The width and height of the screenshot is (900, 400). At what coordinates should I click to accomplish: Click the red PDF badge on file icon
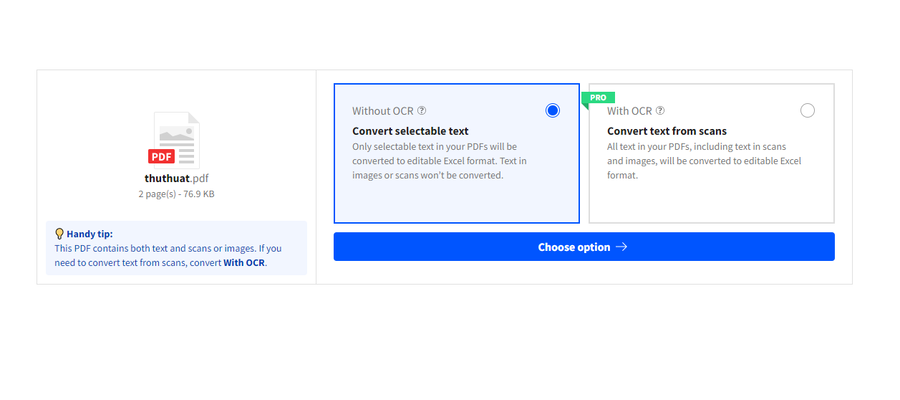(x=161, y=156)
